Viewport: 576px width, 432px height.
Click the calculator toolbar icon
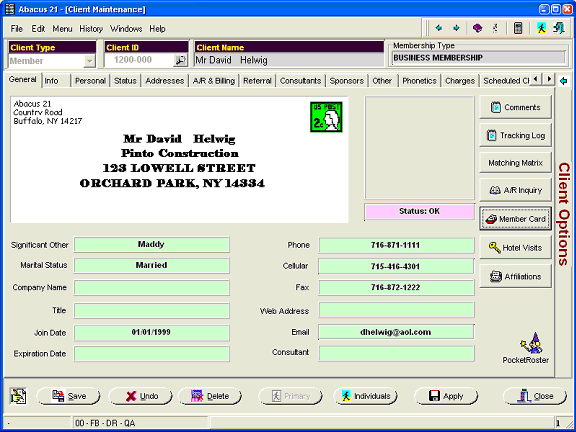pyautogui.click(x=518, y=28)
